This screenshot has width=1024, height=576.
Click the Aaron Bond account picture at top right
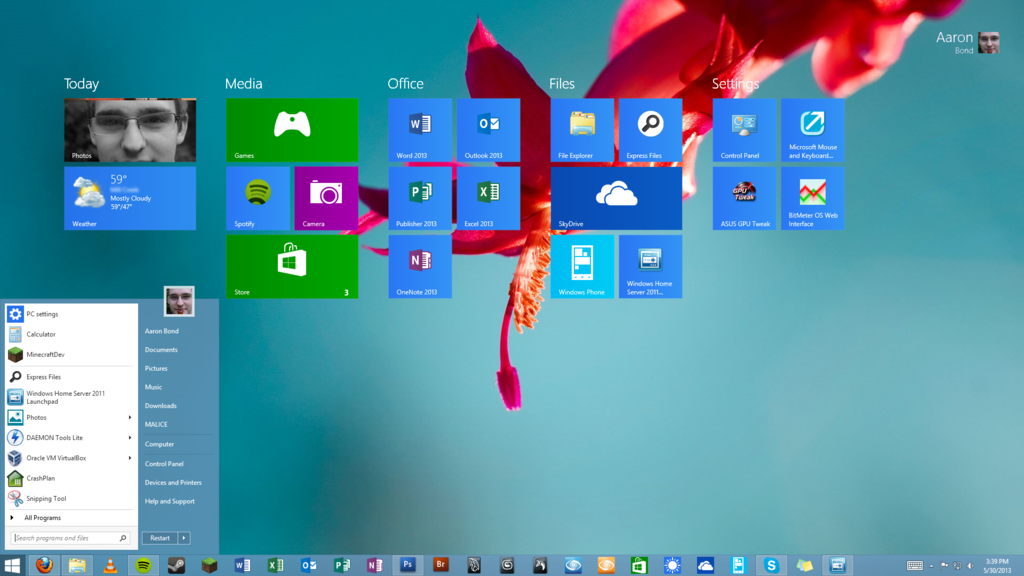point(989,42)
